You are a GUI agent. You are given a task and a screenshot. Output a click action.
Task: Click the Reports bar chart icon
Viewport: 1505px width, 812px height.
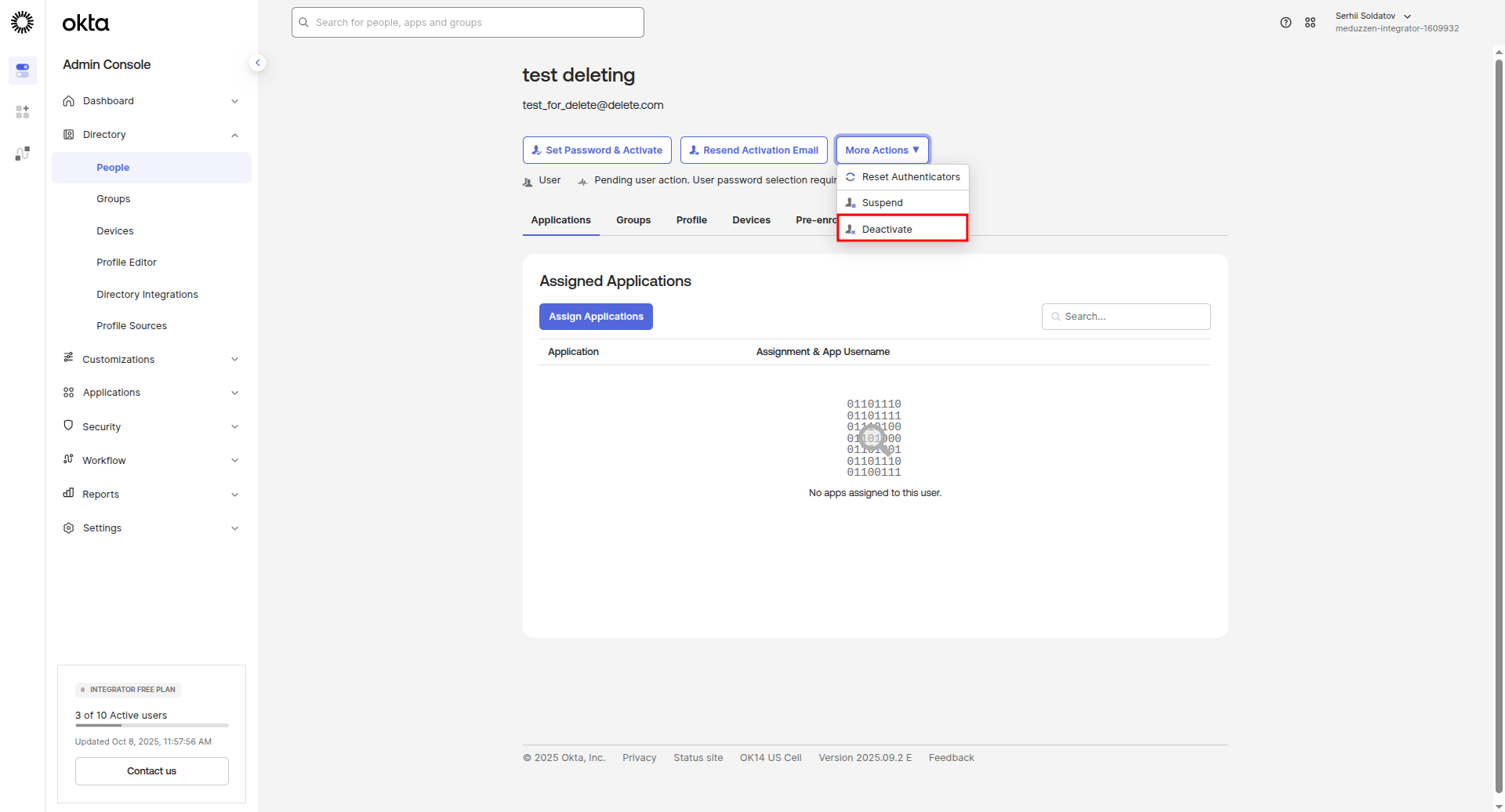tap(68, 493)
